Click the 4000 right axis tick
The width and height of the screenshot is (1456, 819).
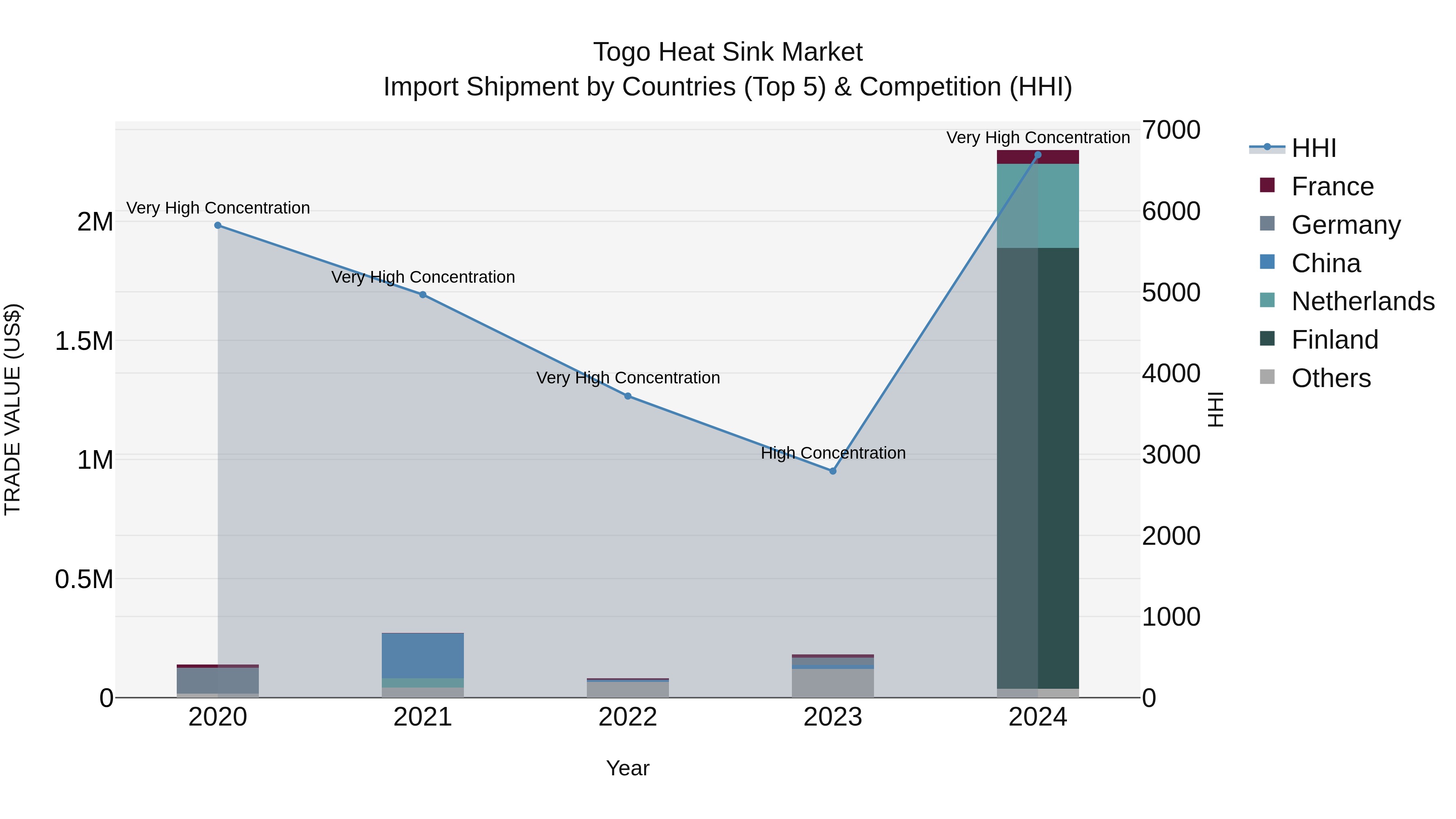[1171, 373]
